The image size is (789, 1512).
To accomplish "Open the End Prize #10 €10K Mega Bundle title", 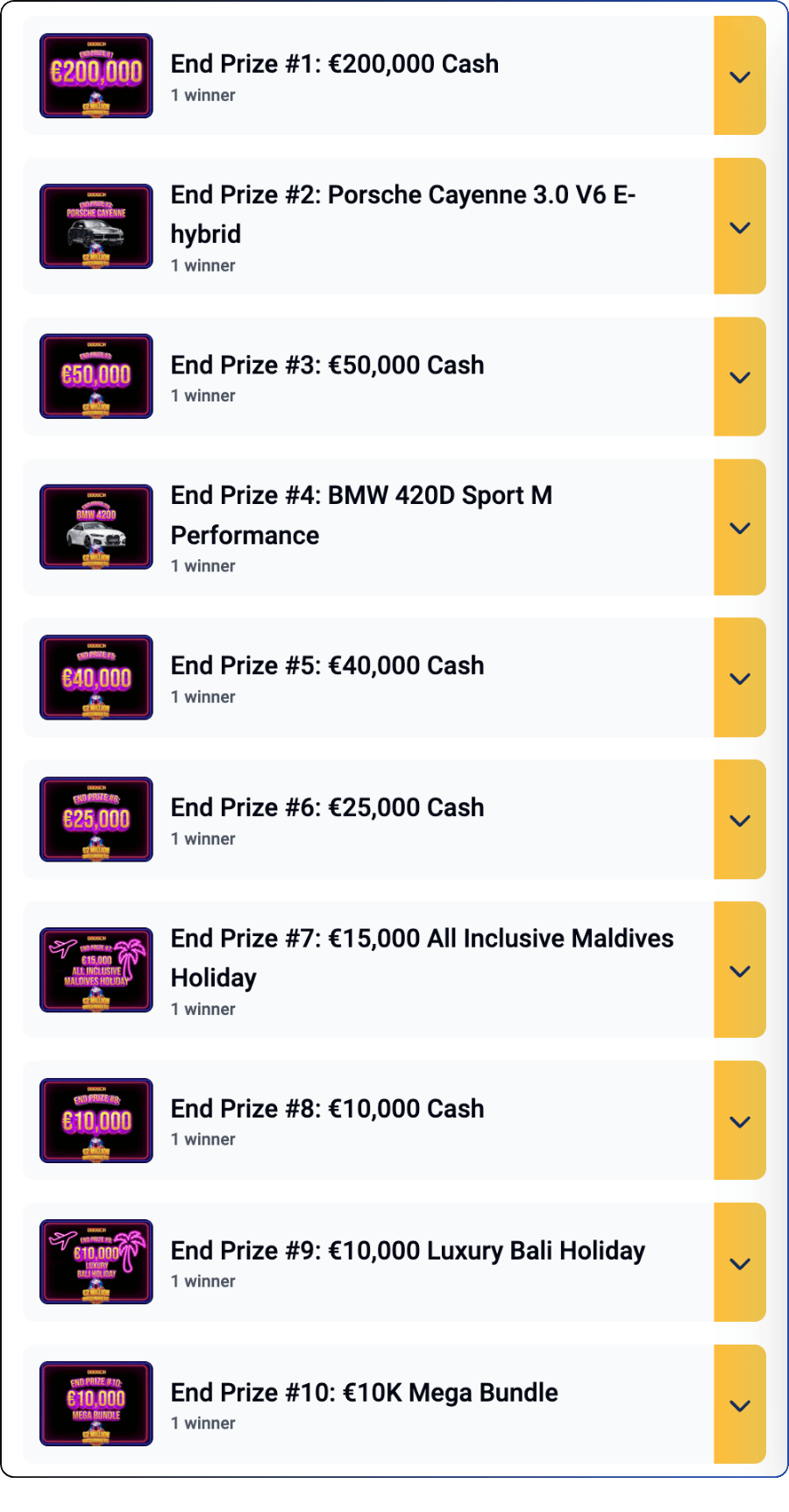I will [x=364, y=1392].
